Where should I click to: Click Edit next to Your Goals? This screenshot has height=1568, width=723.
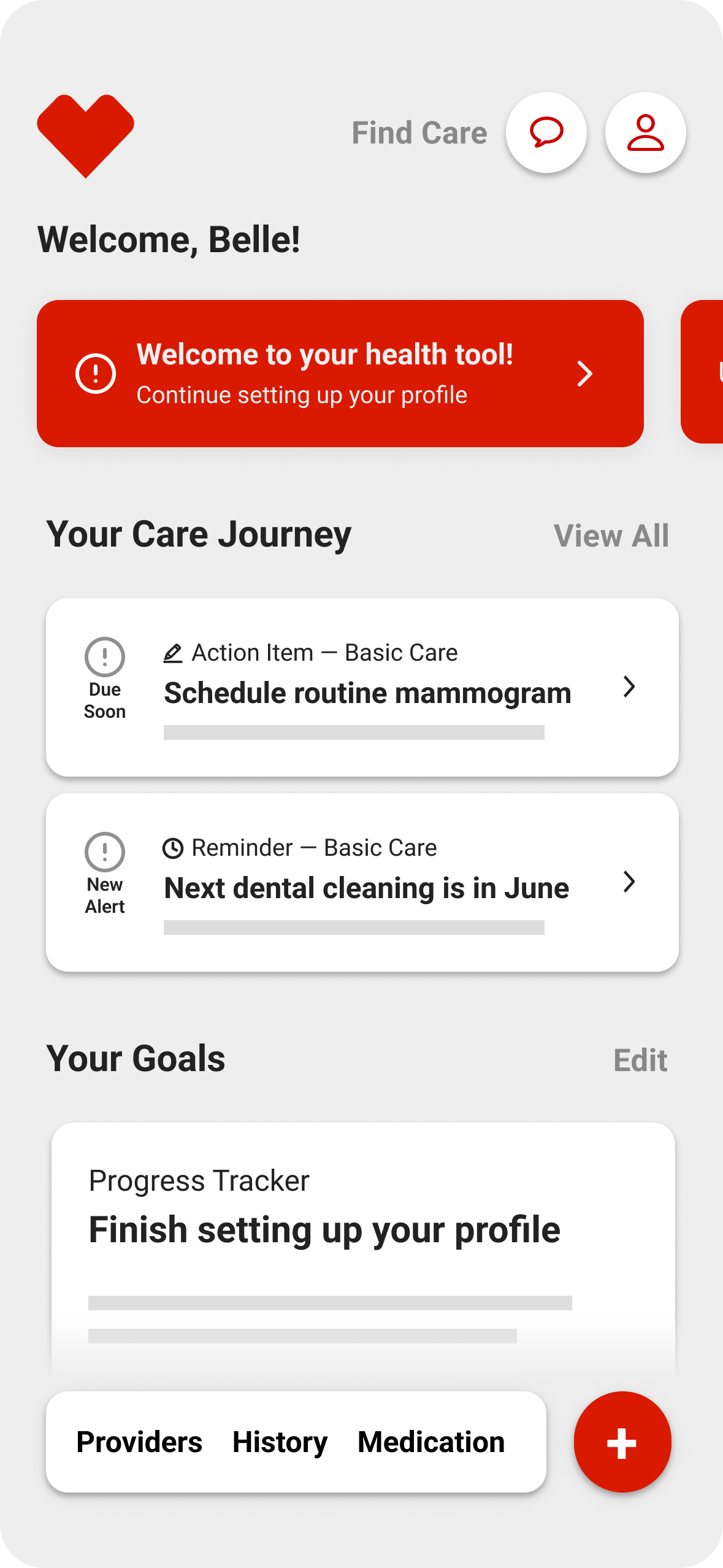click(640, 1060)
